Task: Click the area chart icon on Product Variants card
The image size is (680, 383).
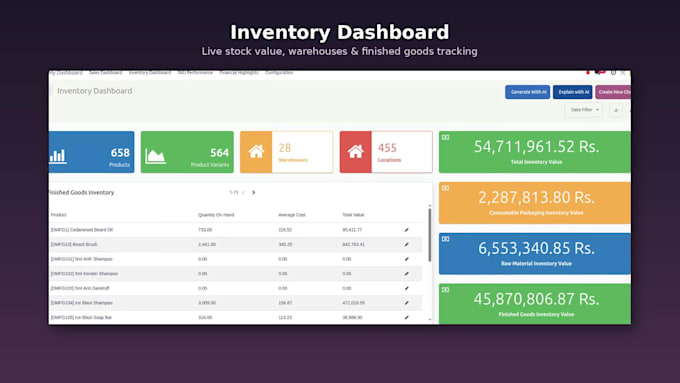Action: click(x=155, y=156)
